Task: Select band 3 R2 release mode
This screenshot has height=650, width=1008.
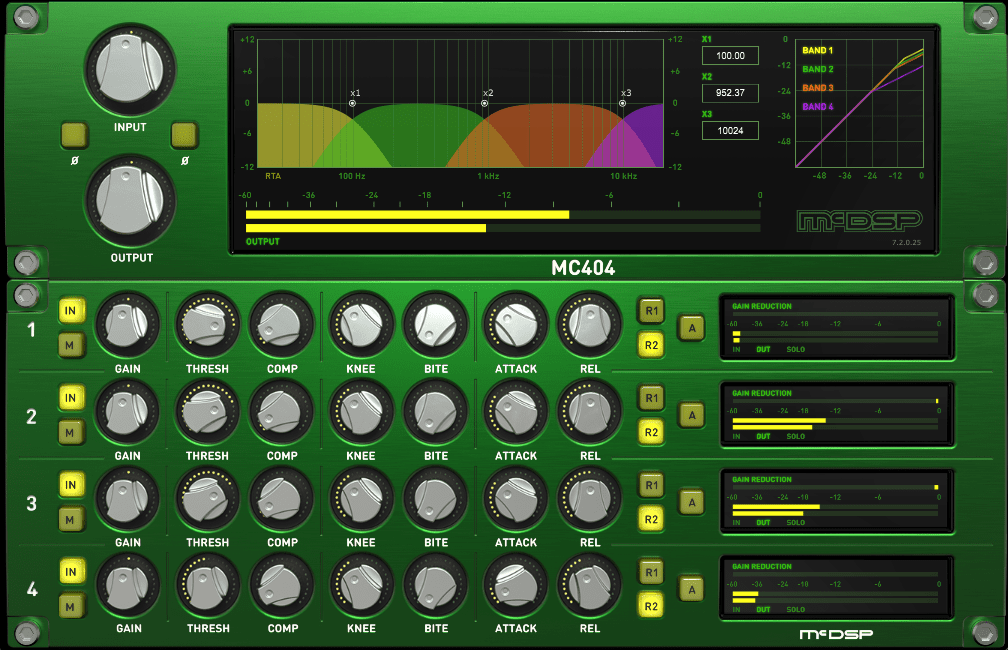Action: pyautogui.click(x=651, y=519)
